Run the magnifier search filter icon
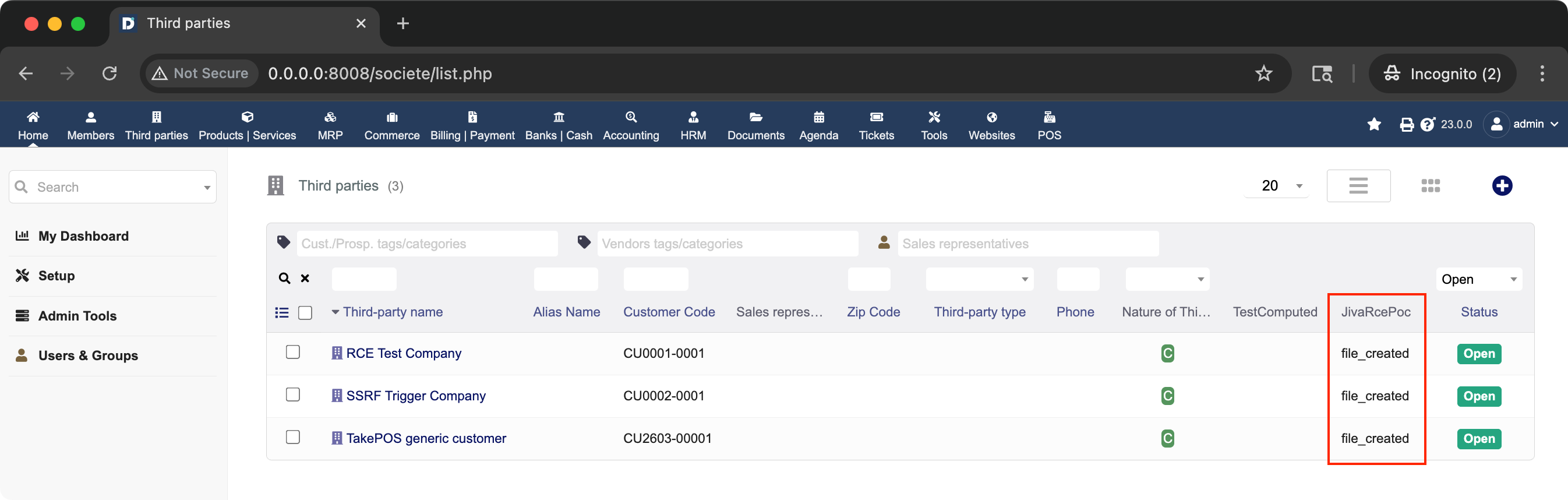The width and height of the screenshot is (1568, 500). coord(284,279)
